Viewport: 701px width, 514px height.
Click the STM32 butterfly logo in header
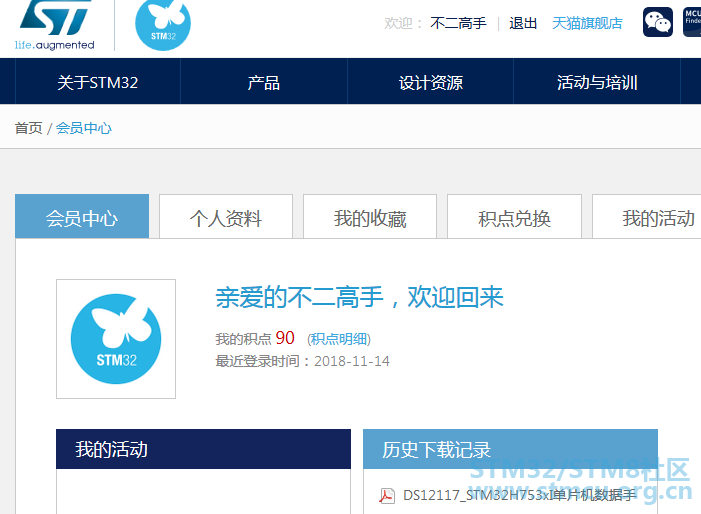pyautogui.click(x=163, y=25)
